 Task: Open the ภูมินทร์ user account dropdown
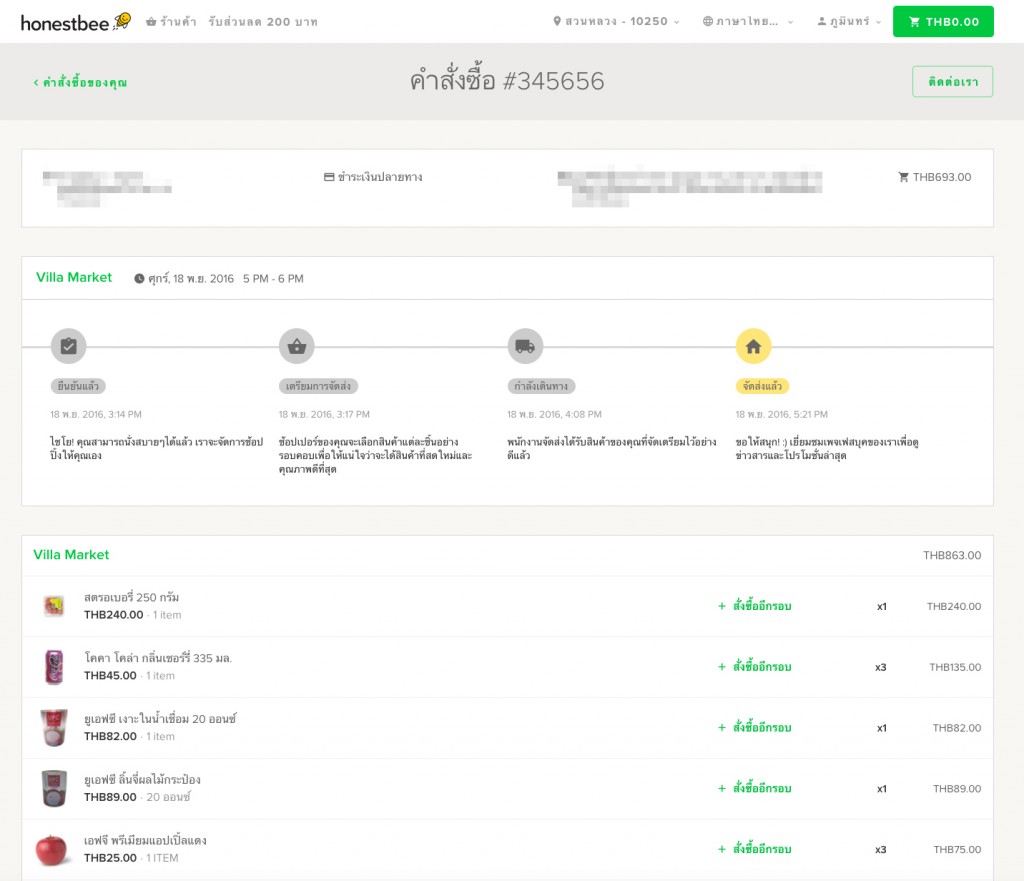tap(848, 21)
